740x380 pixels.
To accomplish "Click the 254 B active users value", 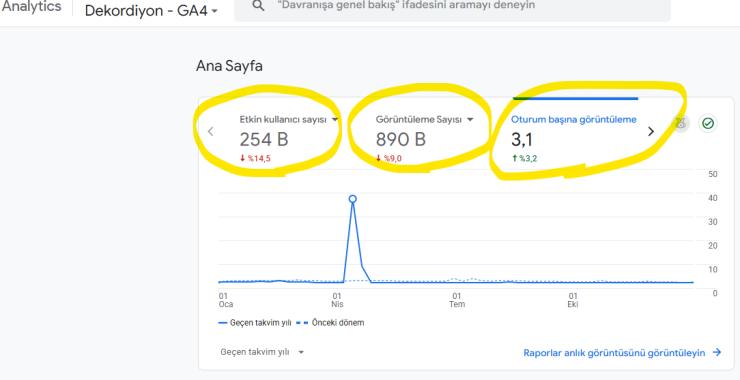I will [264, 140].
